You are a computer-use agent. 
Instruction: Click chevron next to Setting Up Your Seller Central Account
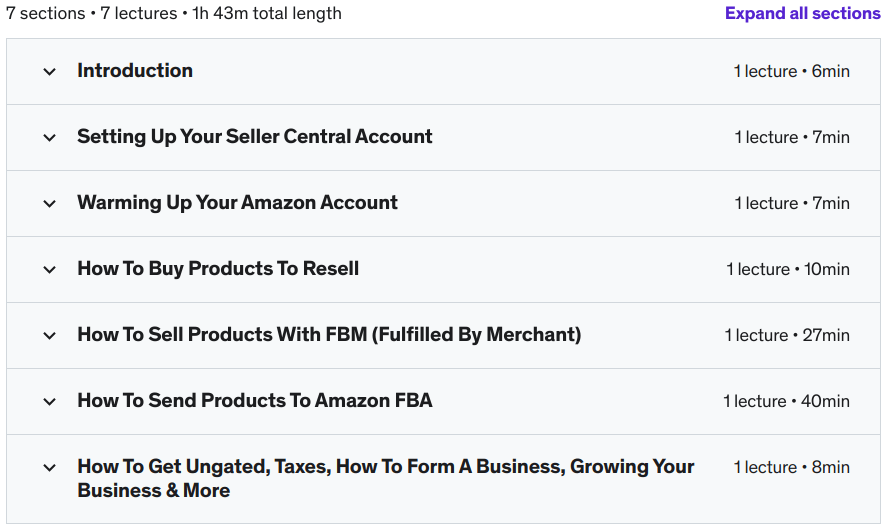coord(49,138)
